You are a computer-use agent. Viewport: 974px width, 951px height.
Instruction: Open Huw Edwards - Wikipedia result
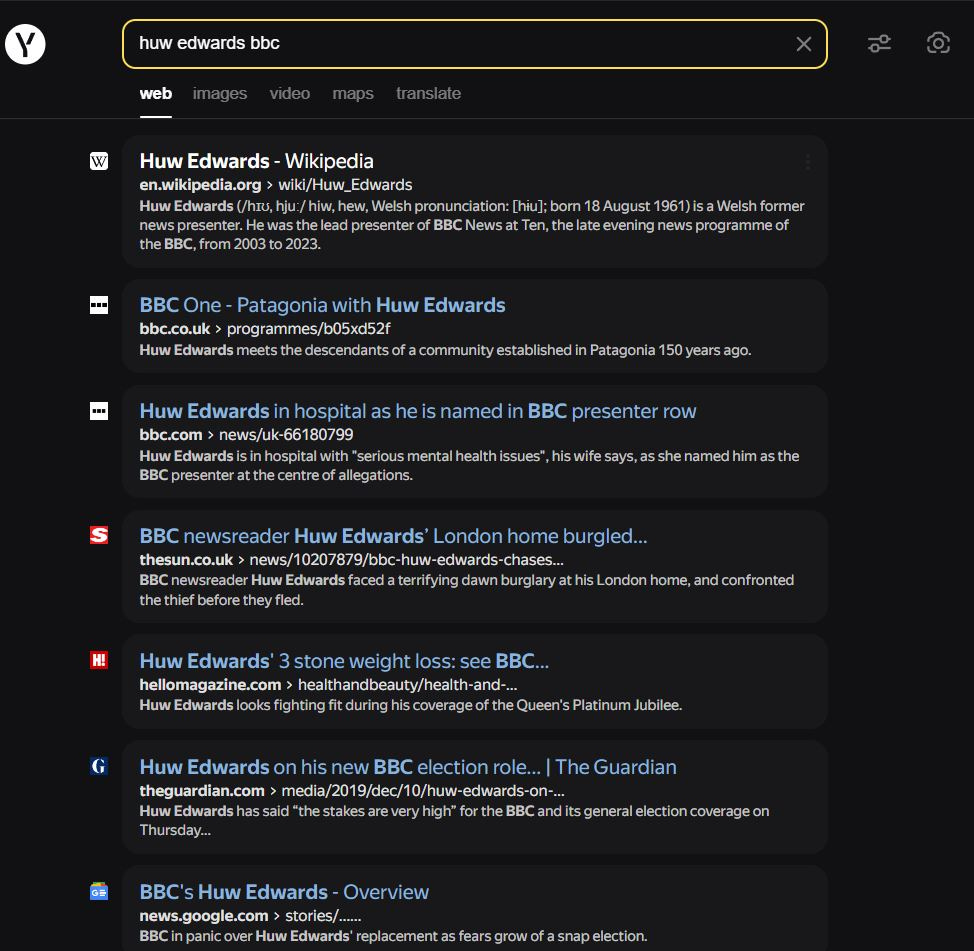(x=257, y=162)
